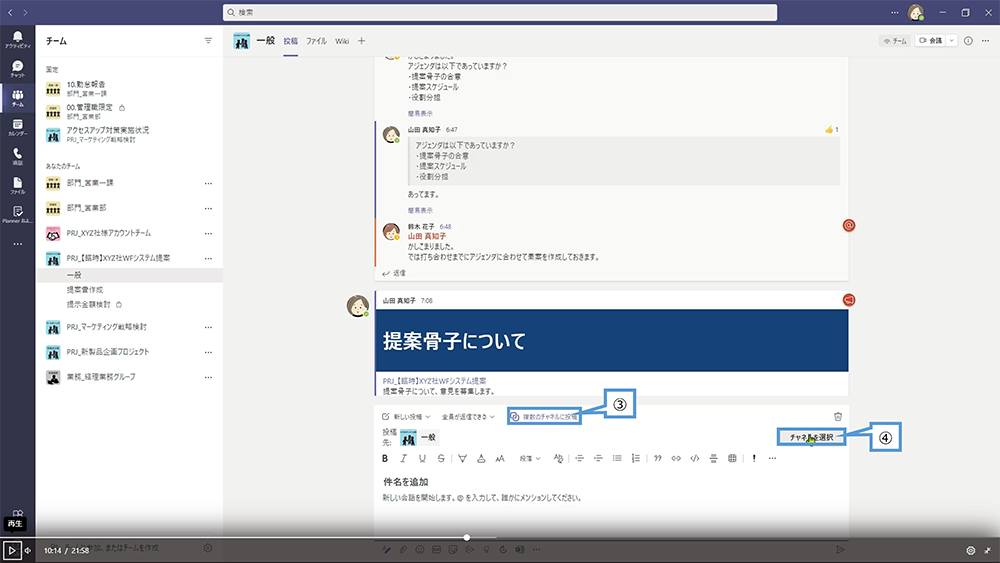Open Calls (通話) in the left rail

pos(17,157)
